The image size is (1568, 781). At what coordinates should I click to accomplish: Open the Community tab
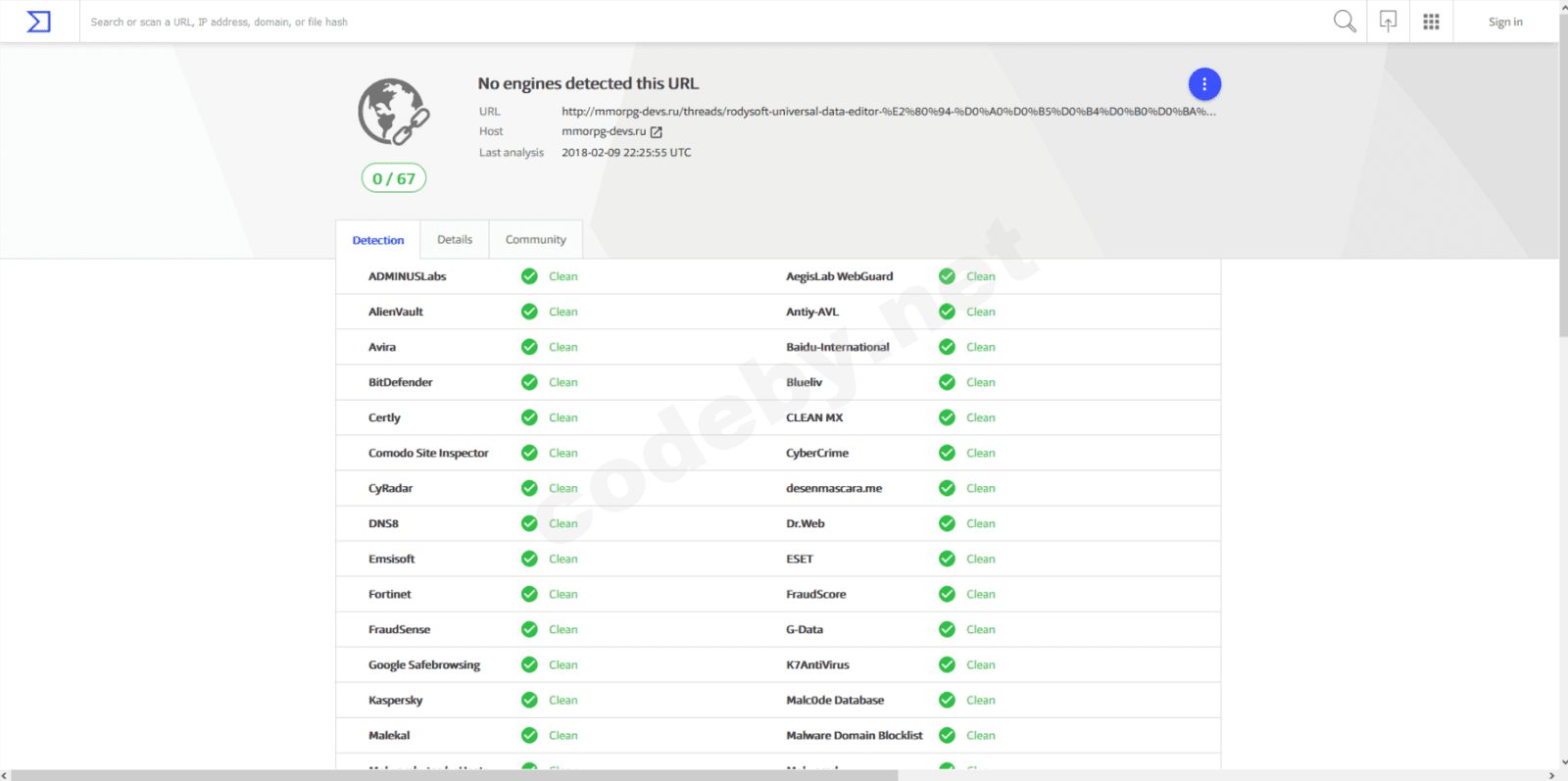(535, 240)
